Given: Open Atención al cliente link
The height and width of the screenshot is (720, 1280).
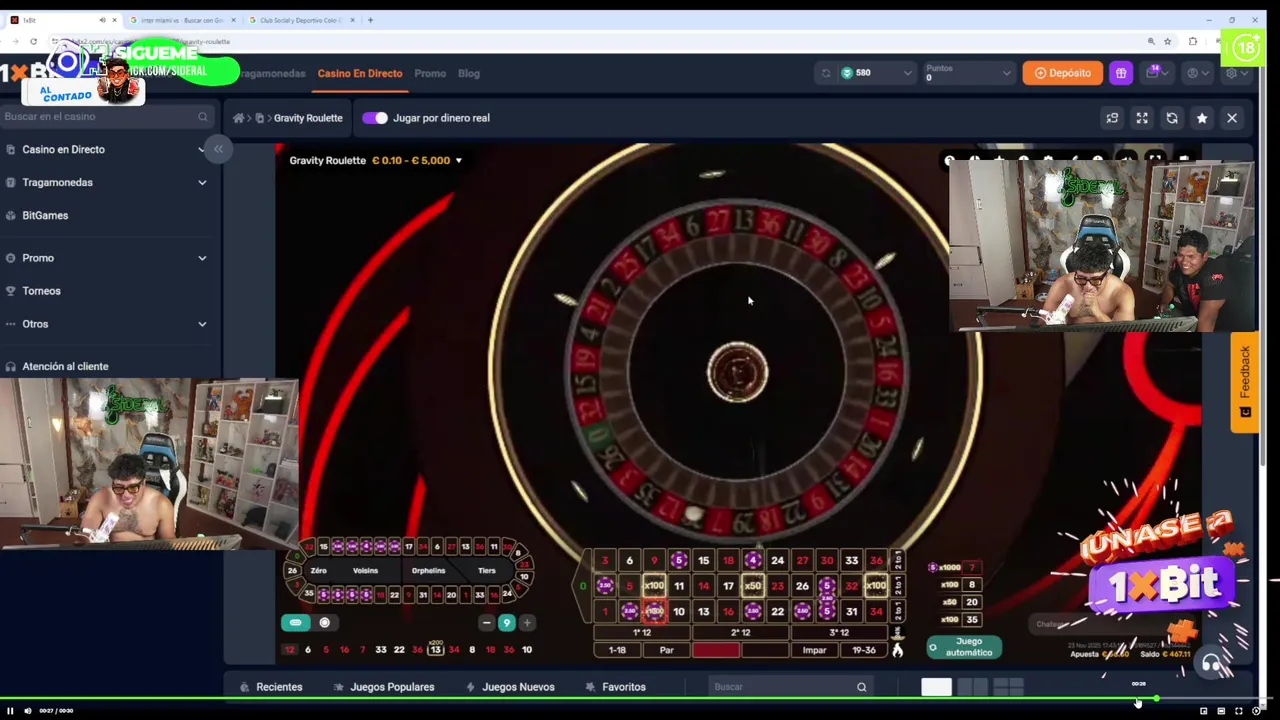Looking at the screenshot, I should click(65, 366).
